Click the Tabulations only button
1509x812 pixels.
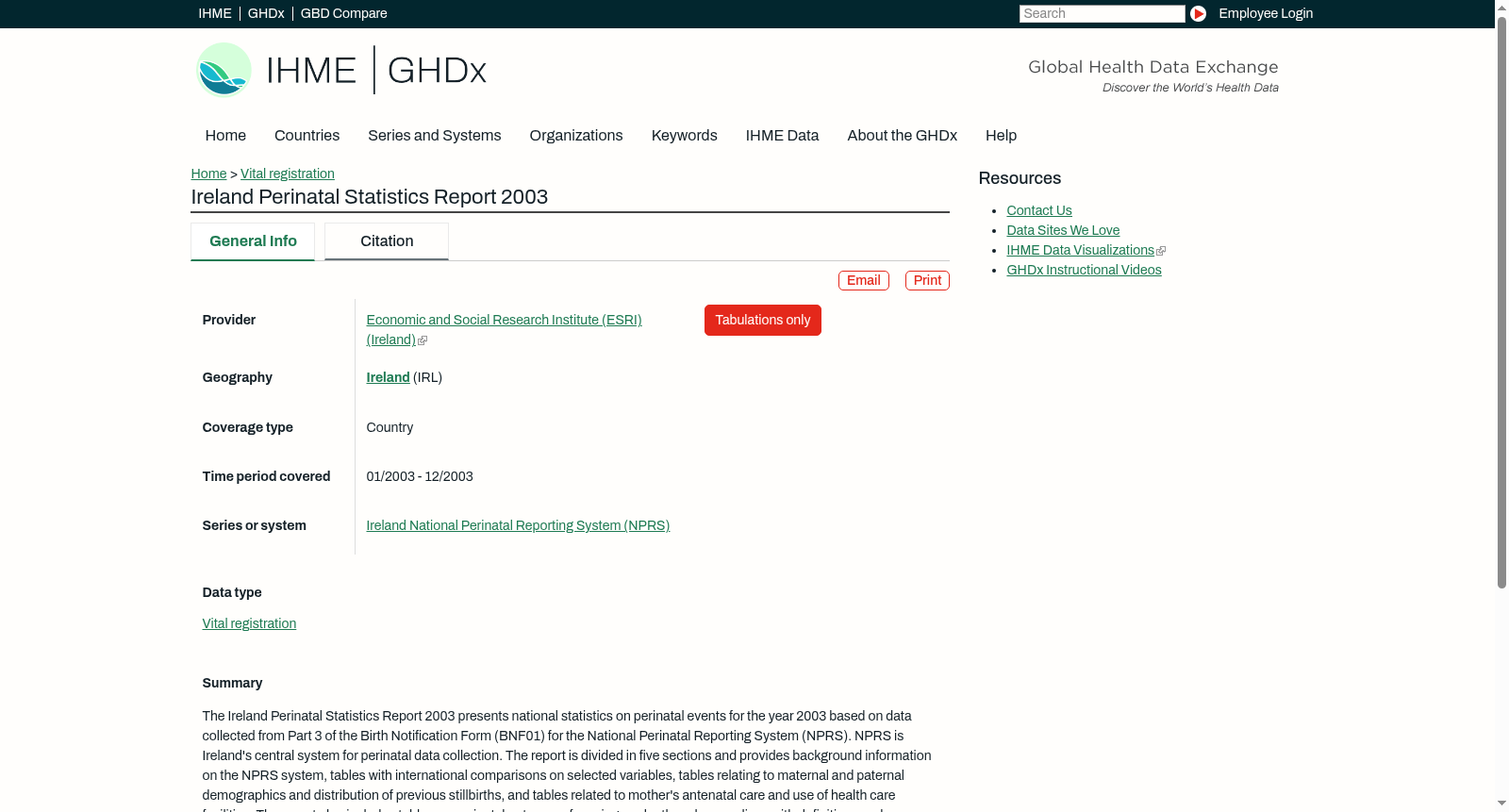[x=763, y=320]
